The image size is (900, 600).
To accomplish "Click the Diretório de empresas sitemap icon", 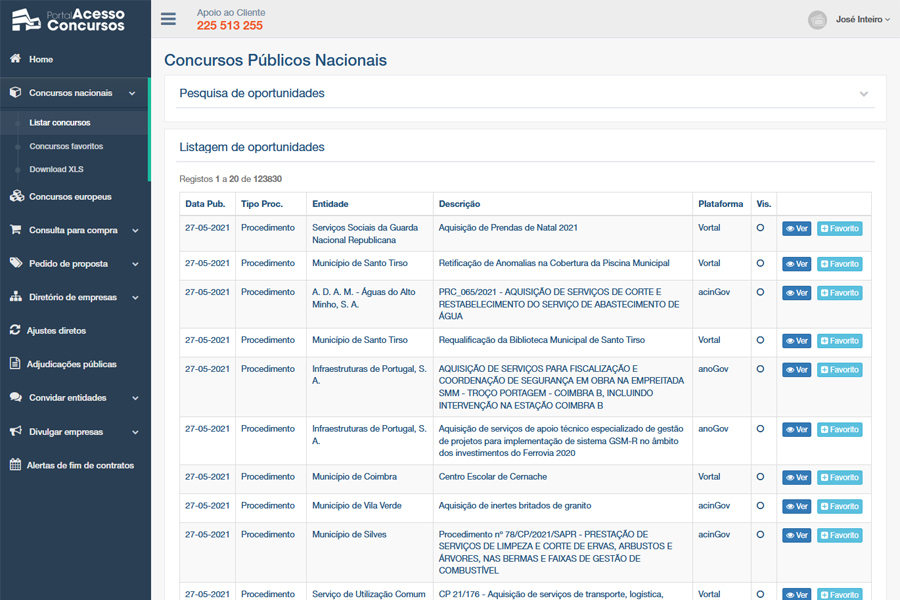I will click(x=16, y=297).
